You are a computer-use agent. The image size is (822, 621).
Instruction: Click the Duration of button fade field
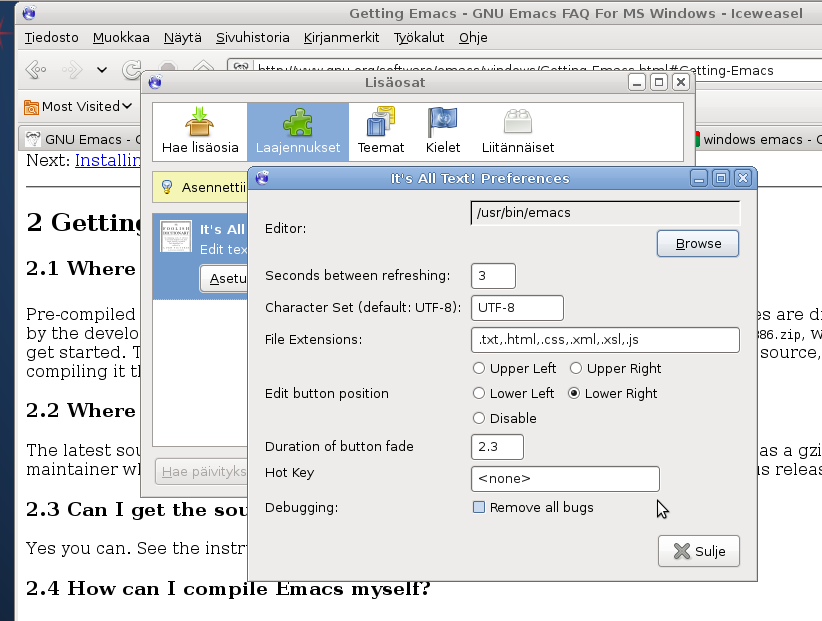point(497,446)
